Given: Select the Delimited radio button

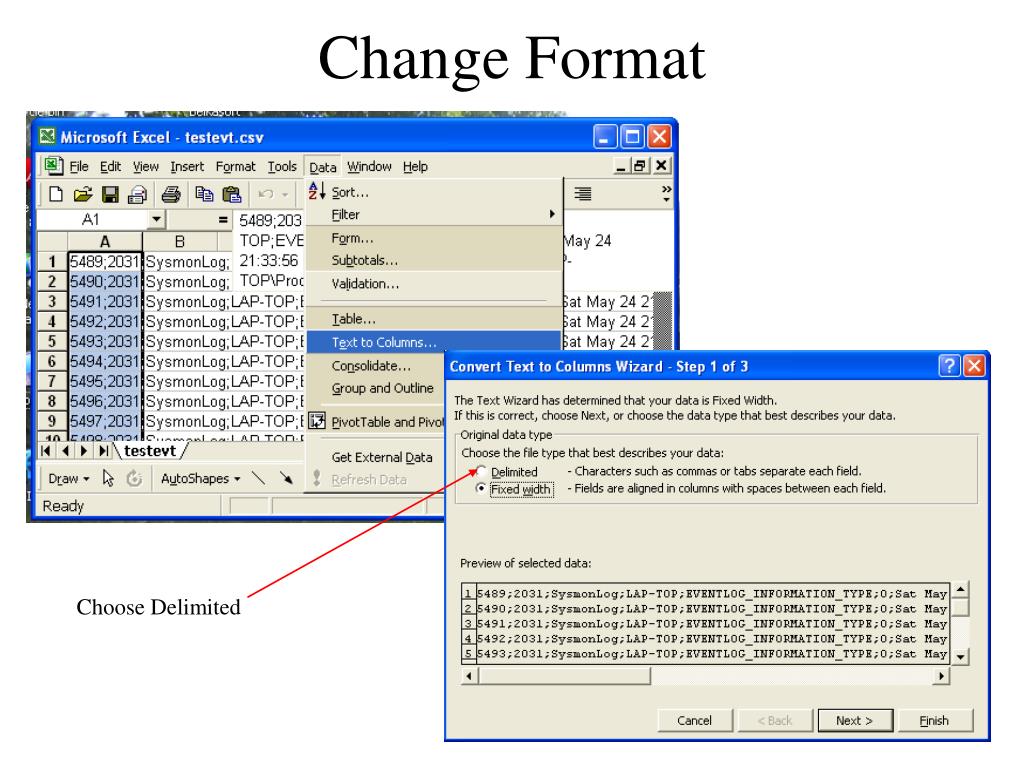Looking at the screenshot, I should (481, 471).
